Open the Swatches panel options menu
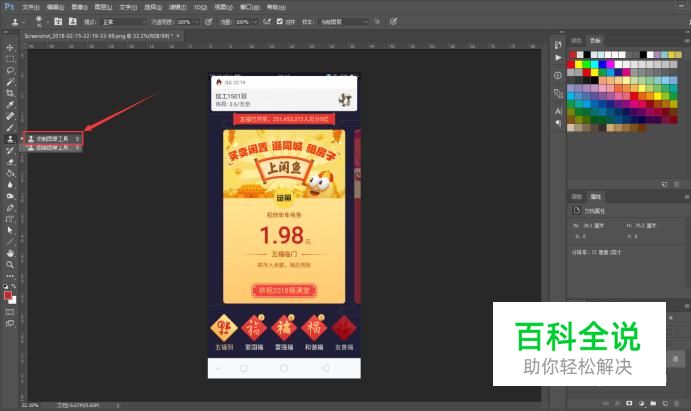691x411 pixels. 687,41
